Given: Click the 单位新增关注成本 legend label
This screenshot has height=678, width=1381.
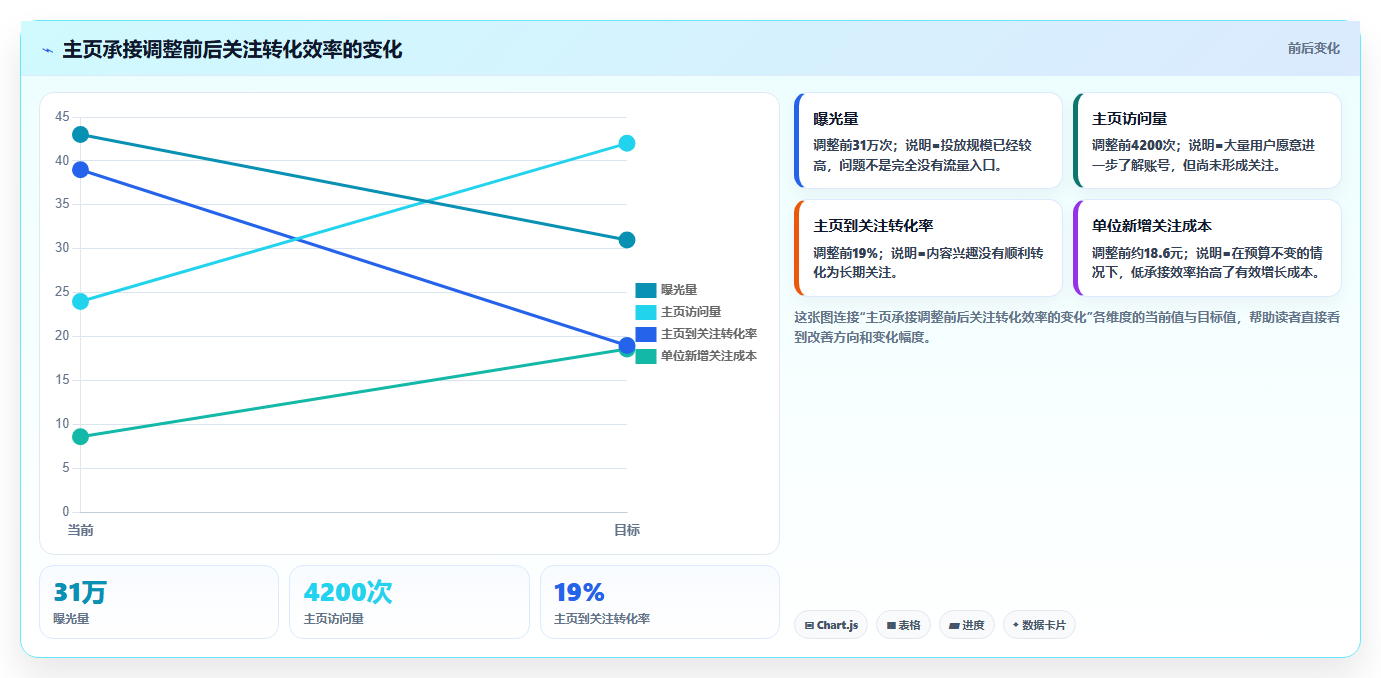Looking at the screenshot, I should pyautogui.click(x=709, y=356).
